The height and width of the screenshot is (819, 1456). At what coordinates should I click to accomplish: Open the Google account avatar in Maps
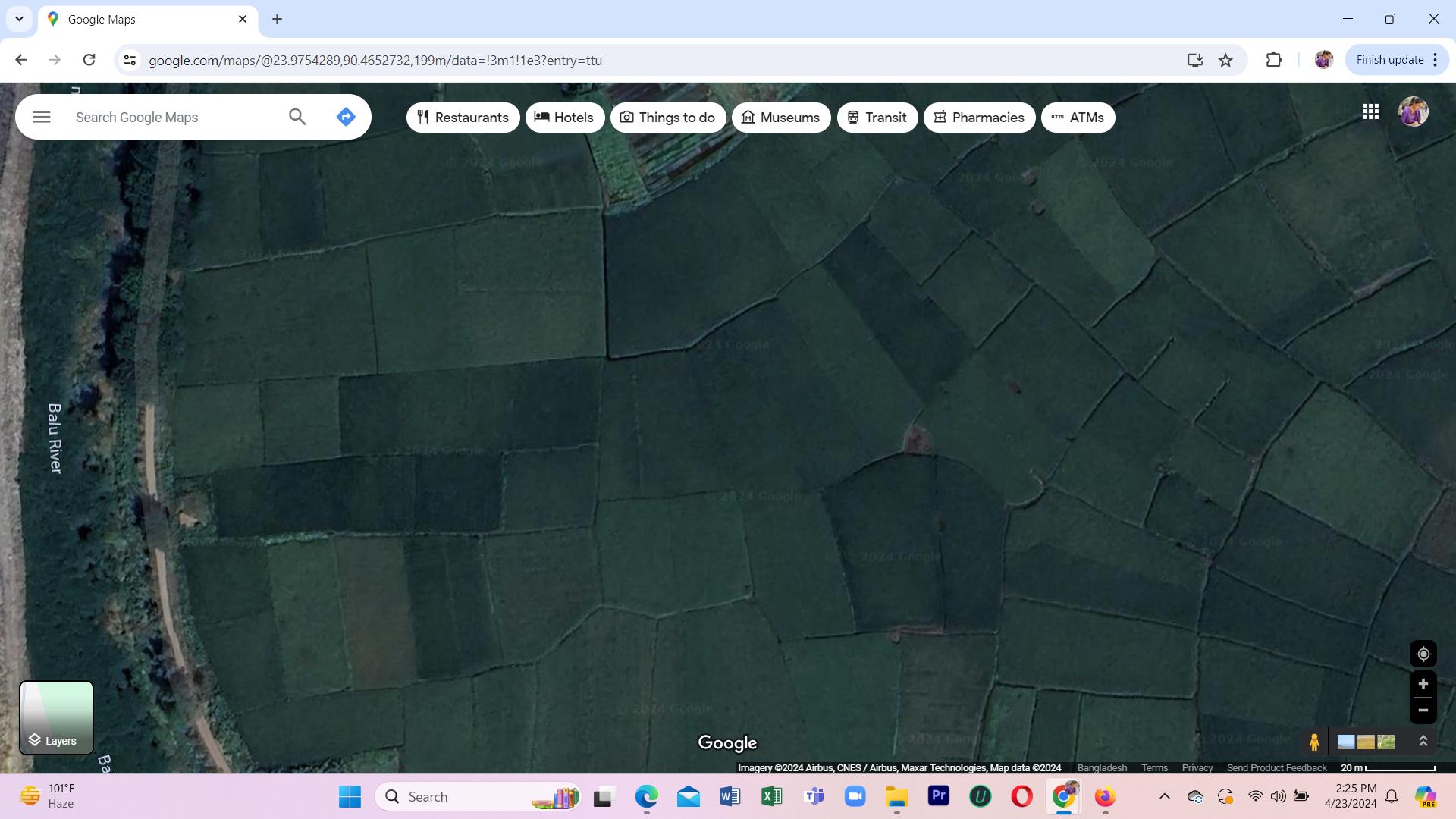tap(1413, 112)
